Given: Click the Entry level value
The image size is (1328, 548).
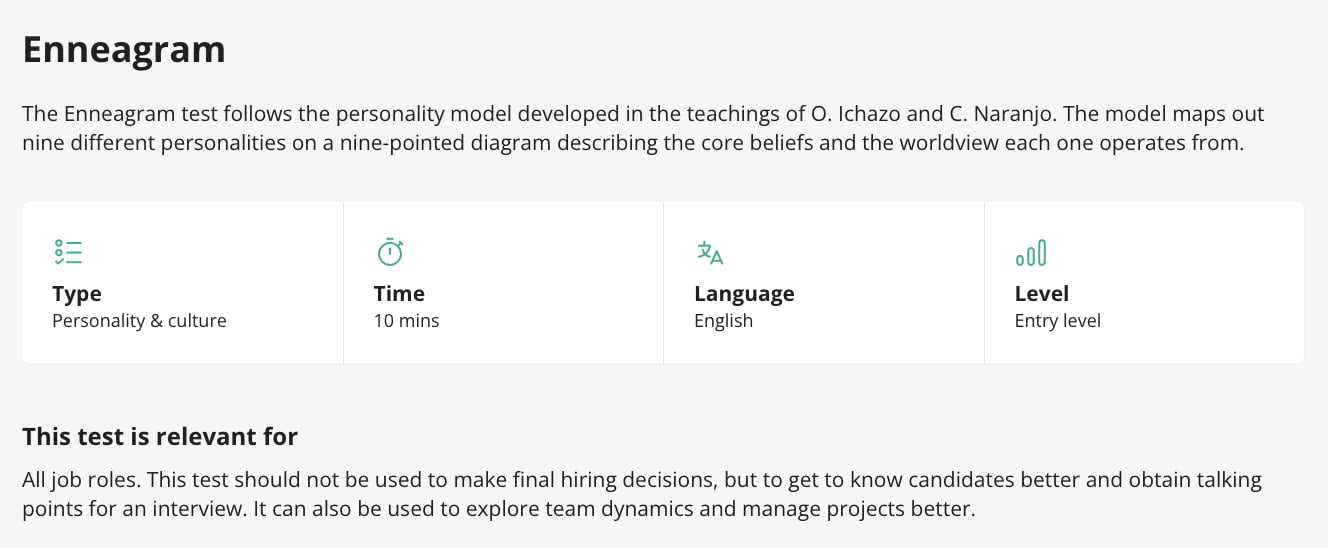Looking at the screenshot, I should [x=1057, y=321].
